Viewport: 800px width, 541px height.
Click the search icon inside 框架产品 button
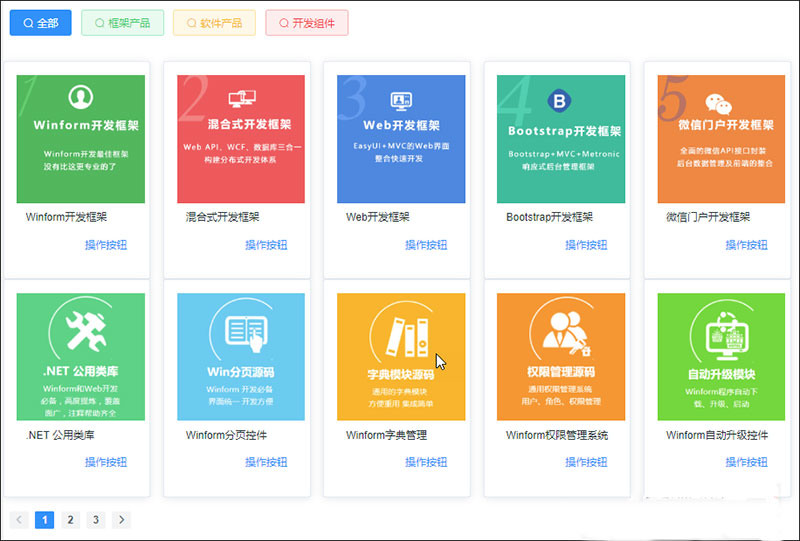click(99, 23)
